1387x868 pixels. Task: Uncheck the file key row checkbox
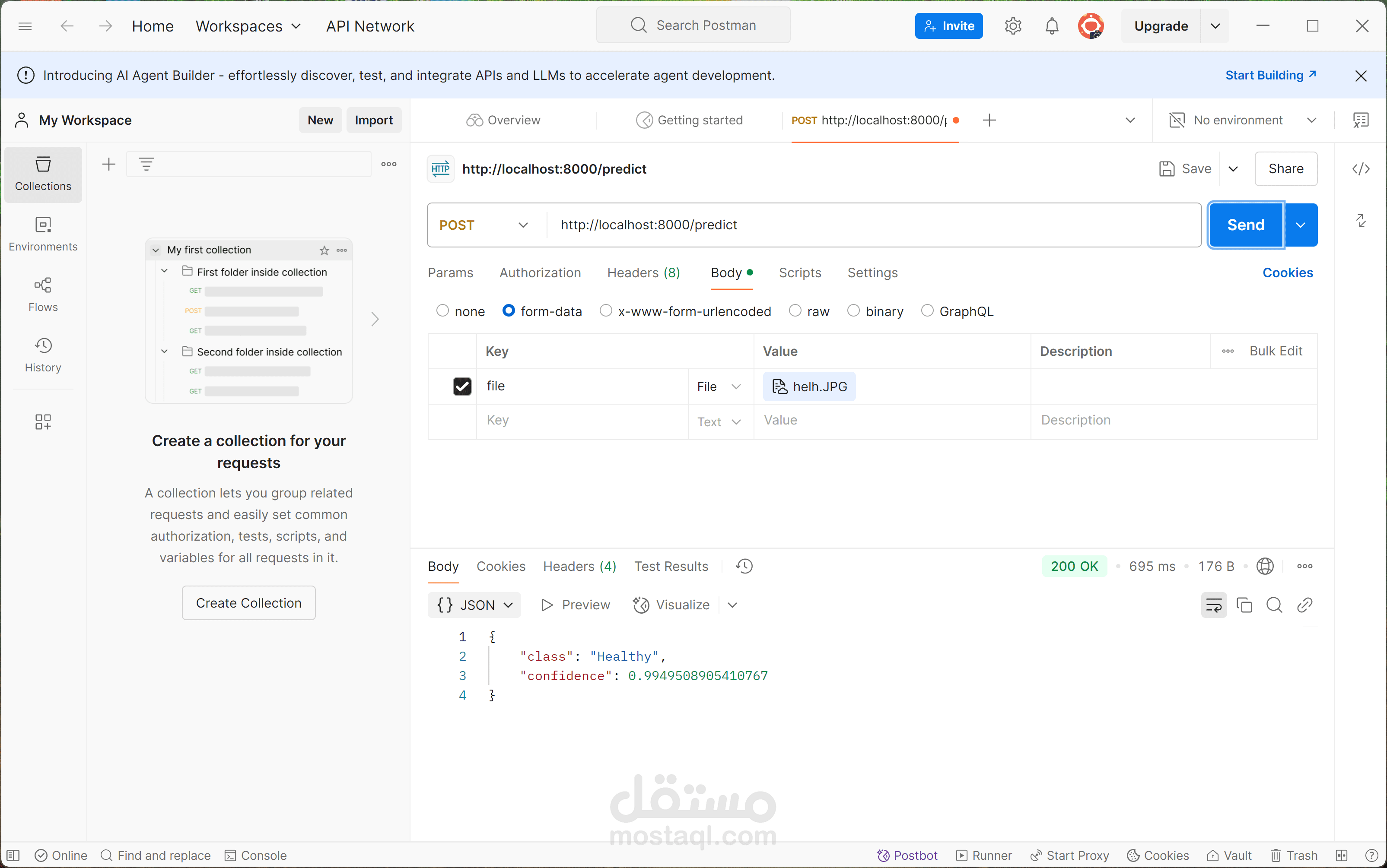462,386
